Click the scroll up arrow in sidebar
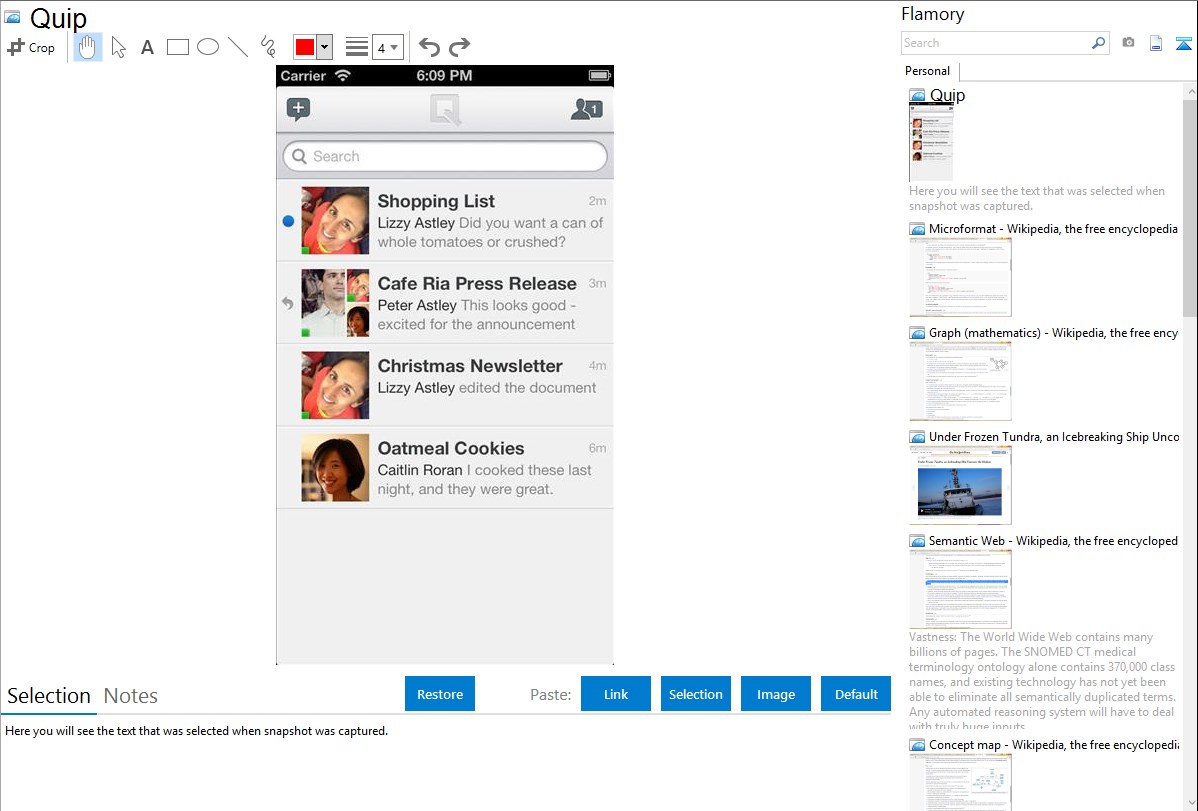Screen dimensions: 1198x811 coord(1190,91)
